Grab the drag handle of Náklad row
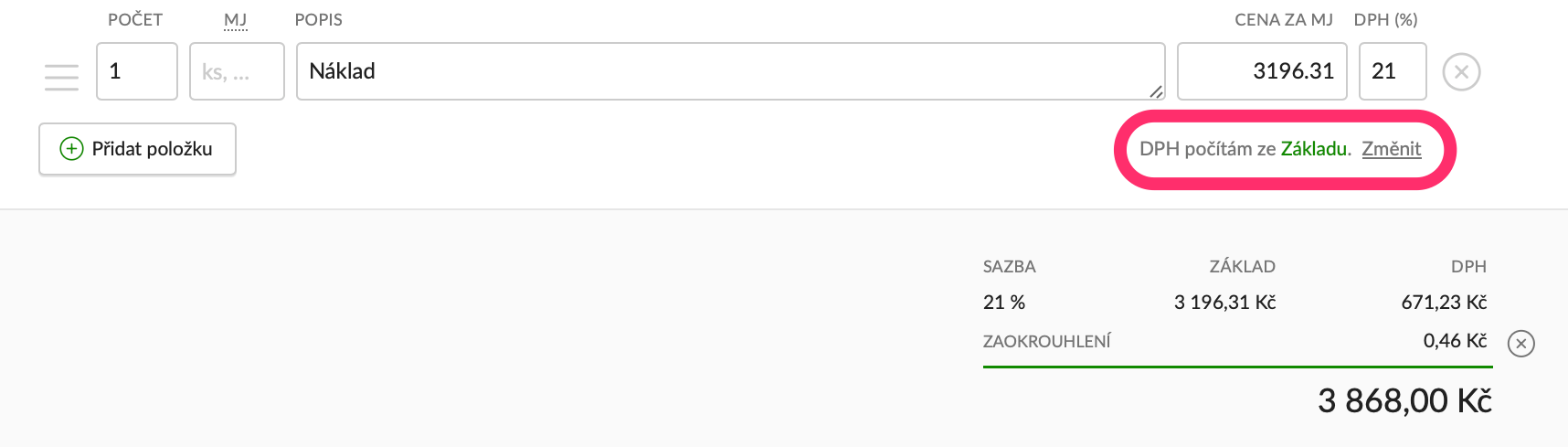1568x447 pixels. (61, 77)
